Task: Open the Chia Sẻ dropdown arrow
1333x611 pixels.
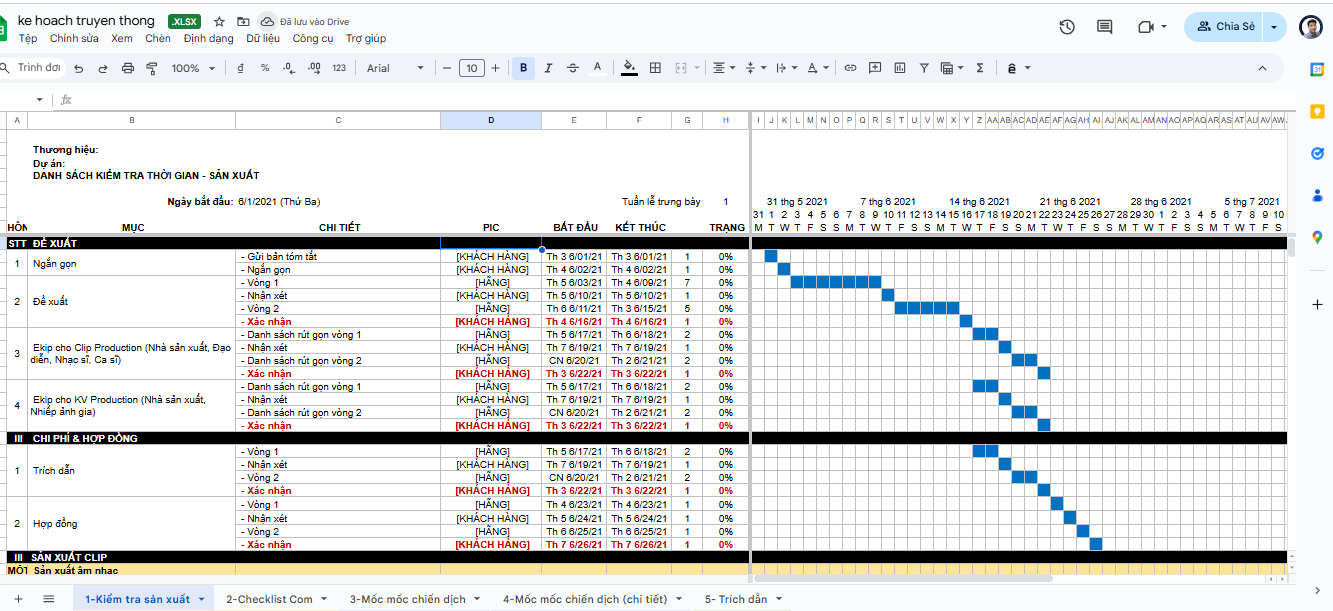Action: point(1273,27)
